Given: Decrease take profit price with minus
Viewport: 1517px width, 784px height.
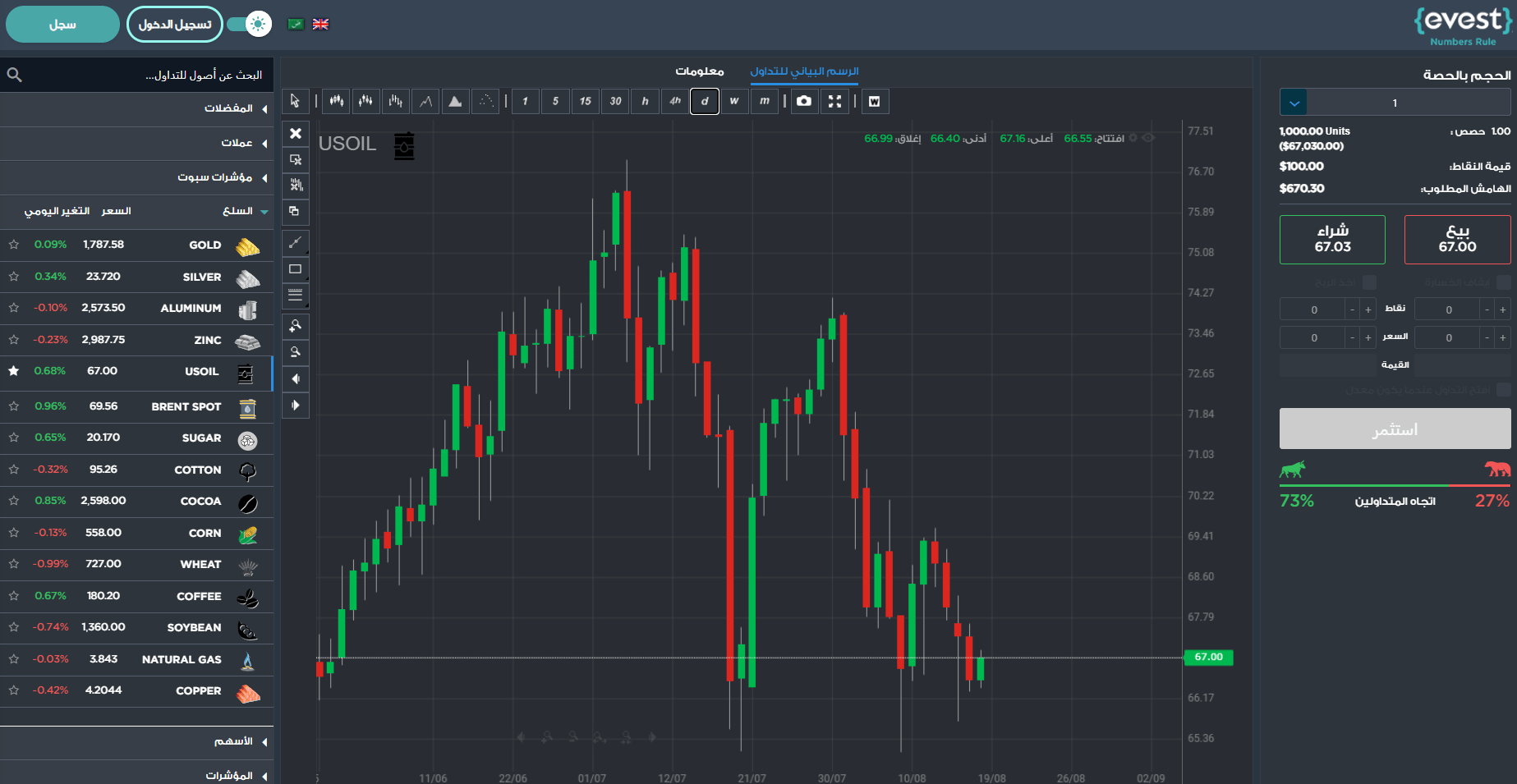Looking at the screenshot, I should point(1352,337).
